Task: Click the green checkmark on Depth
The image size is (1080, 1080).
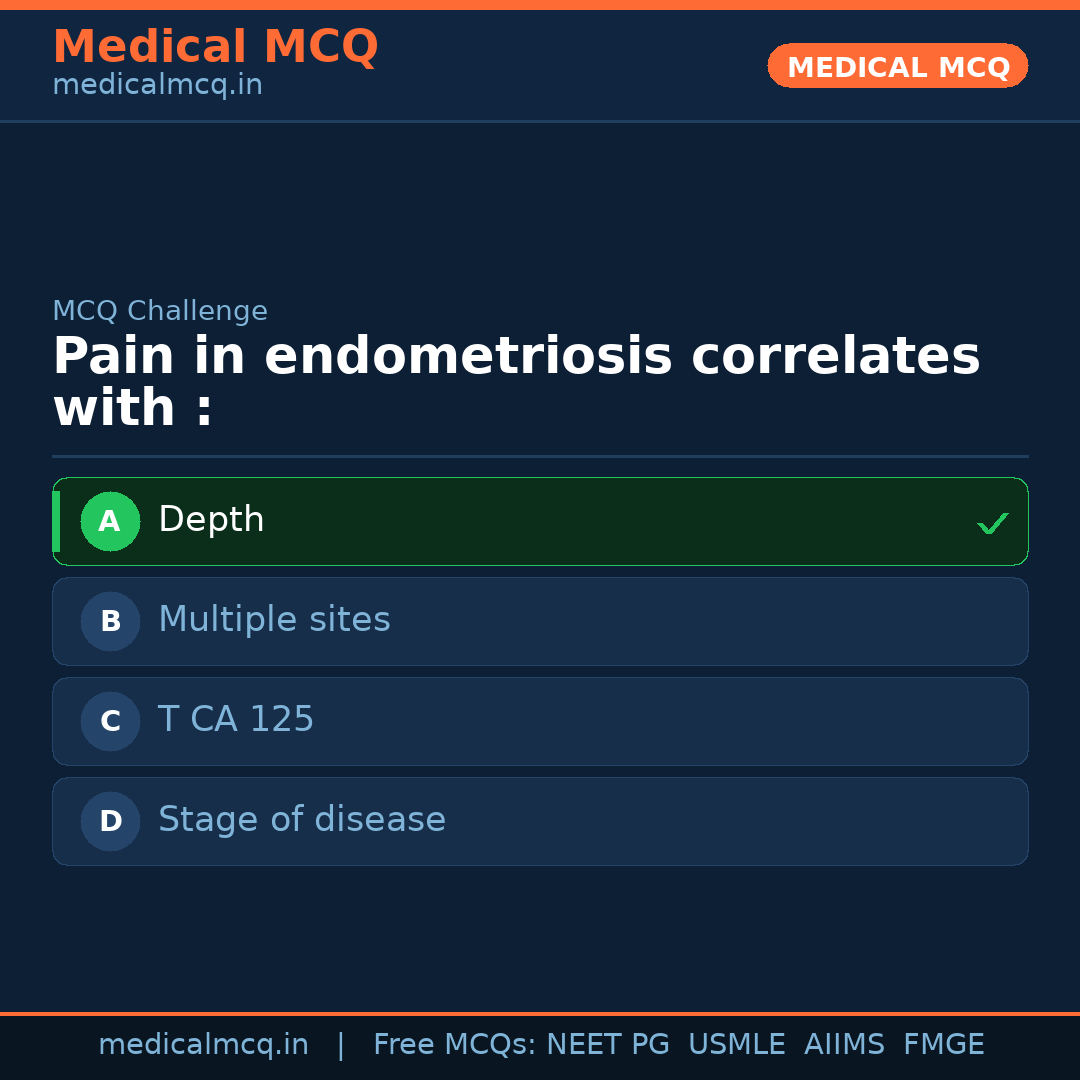Action: pos(992,523)
